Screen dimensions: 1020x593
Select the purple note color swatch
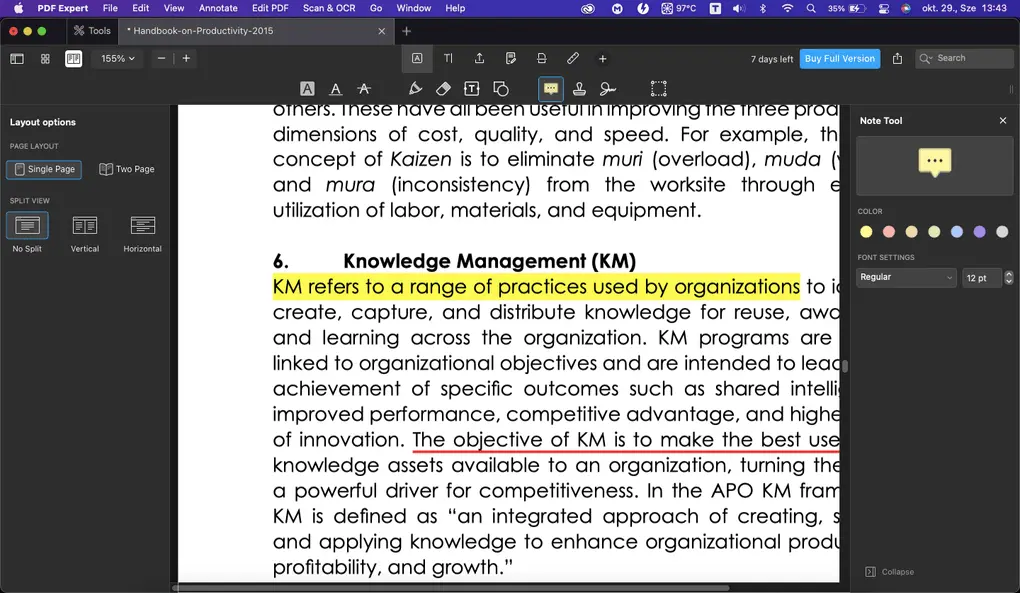(979, 231)
